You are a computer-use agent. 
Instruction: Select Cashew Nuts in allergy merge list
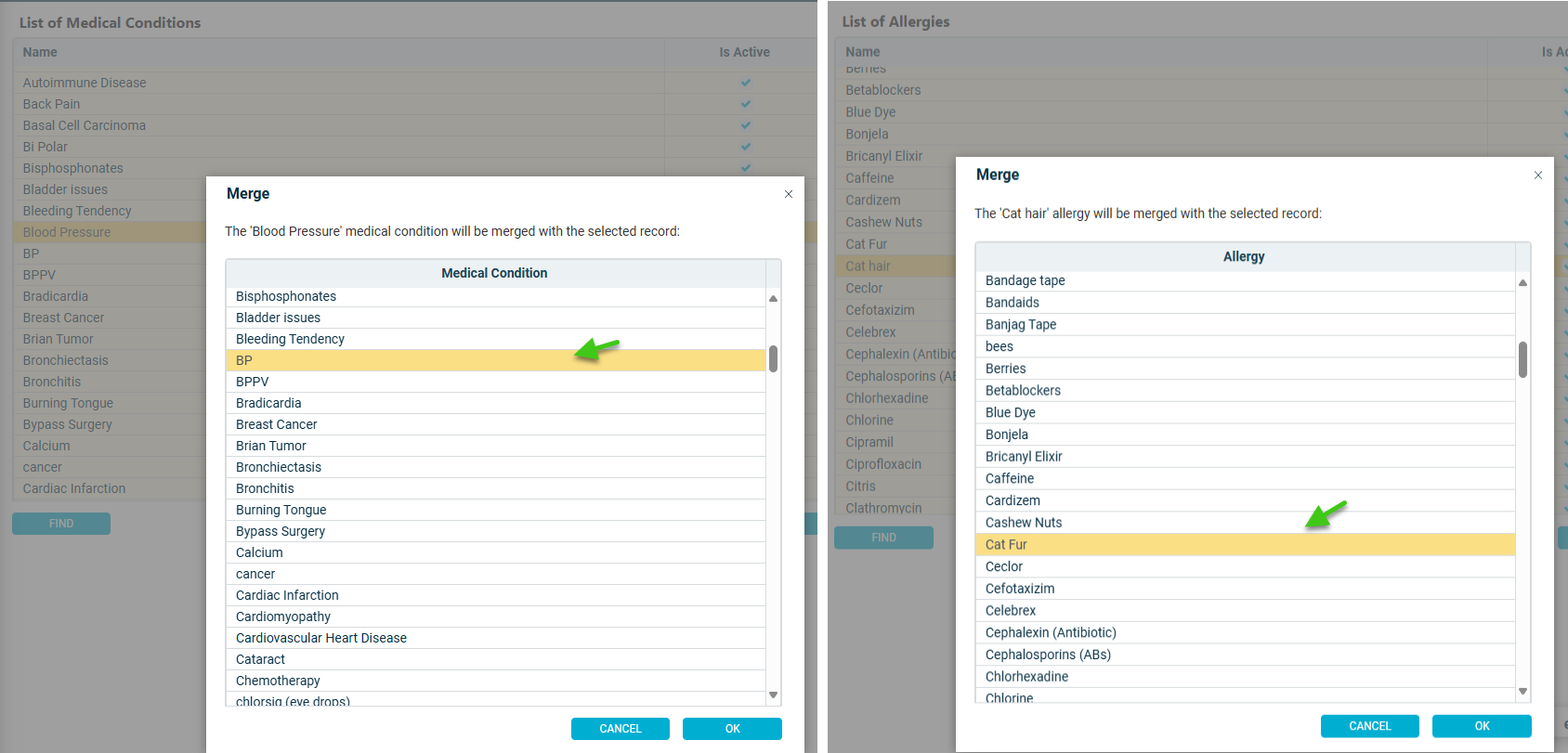(1246, 523)
